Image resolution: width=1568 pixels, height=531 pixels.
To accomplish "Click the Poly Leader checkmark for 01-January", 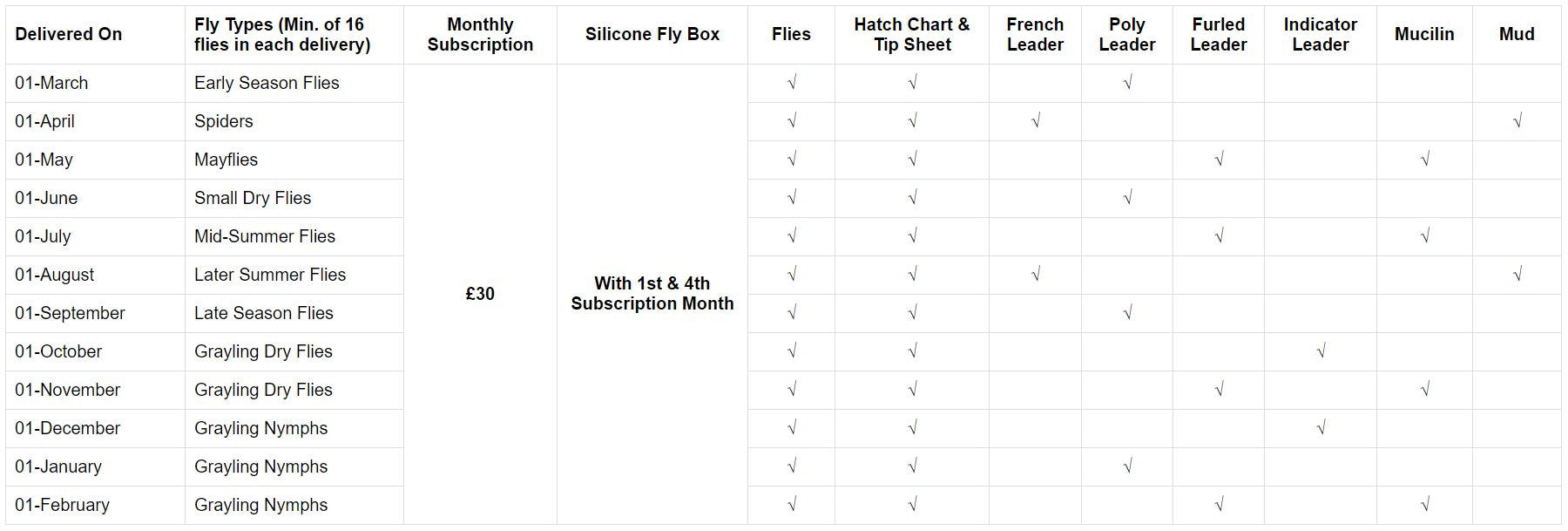I will pos(1127,466).
